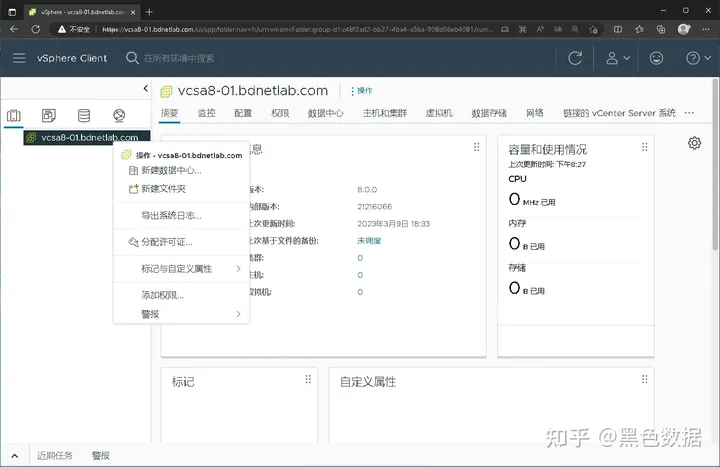Click the browser zoom icon

(x=575, y=29)
